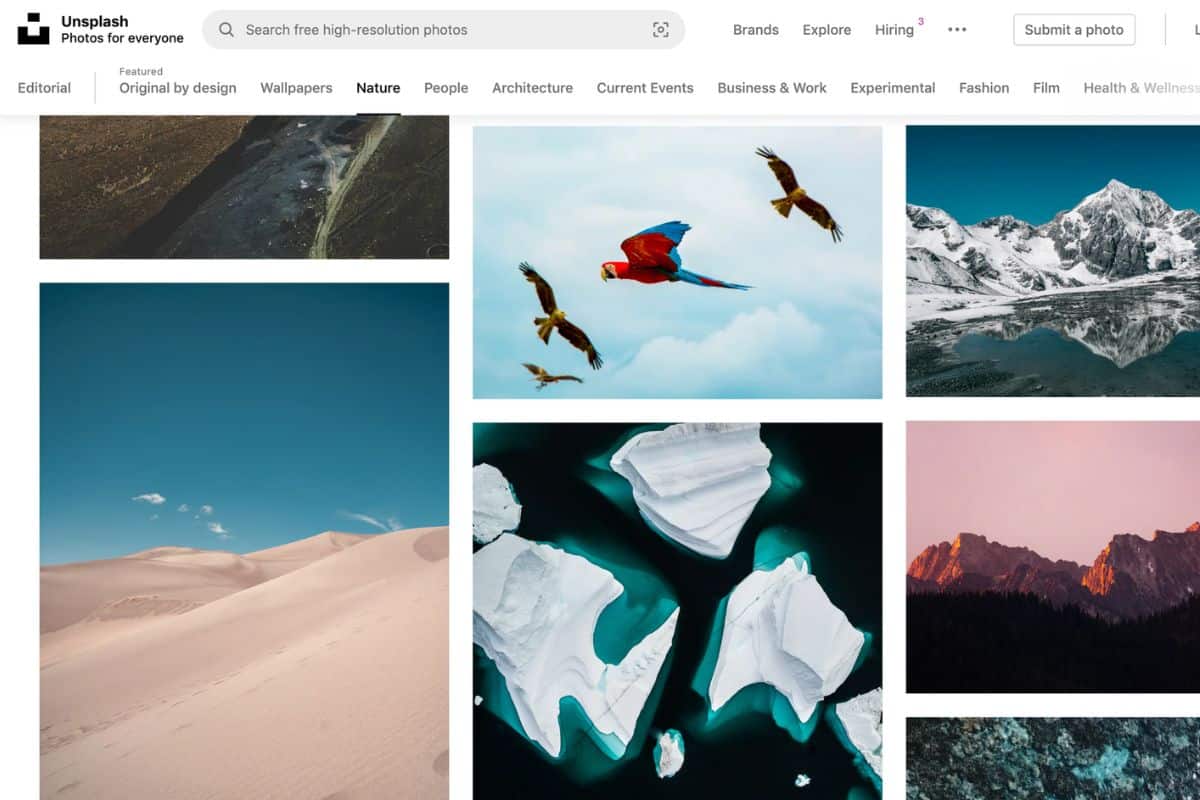
Task: Open the Experimental tab
Action: pyautogui.click(x=893, y=88)
